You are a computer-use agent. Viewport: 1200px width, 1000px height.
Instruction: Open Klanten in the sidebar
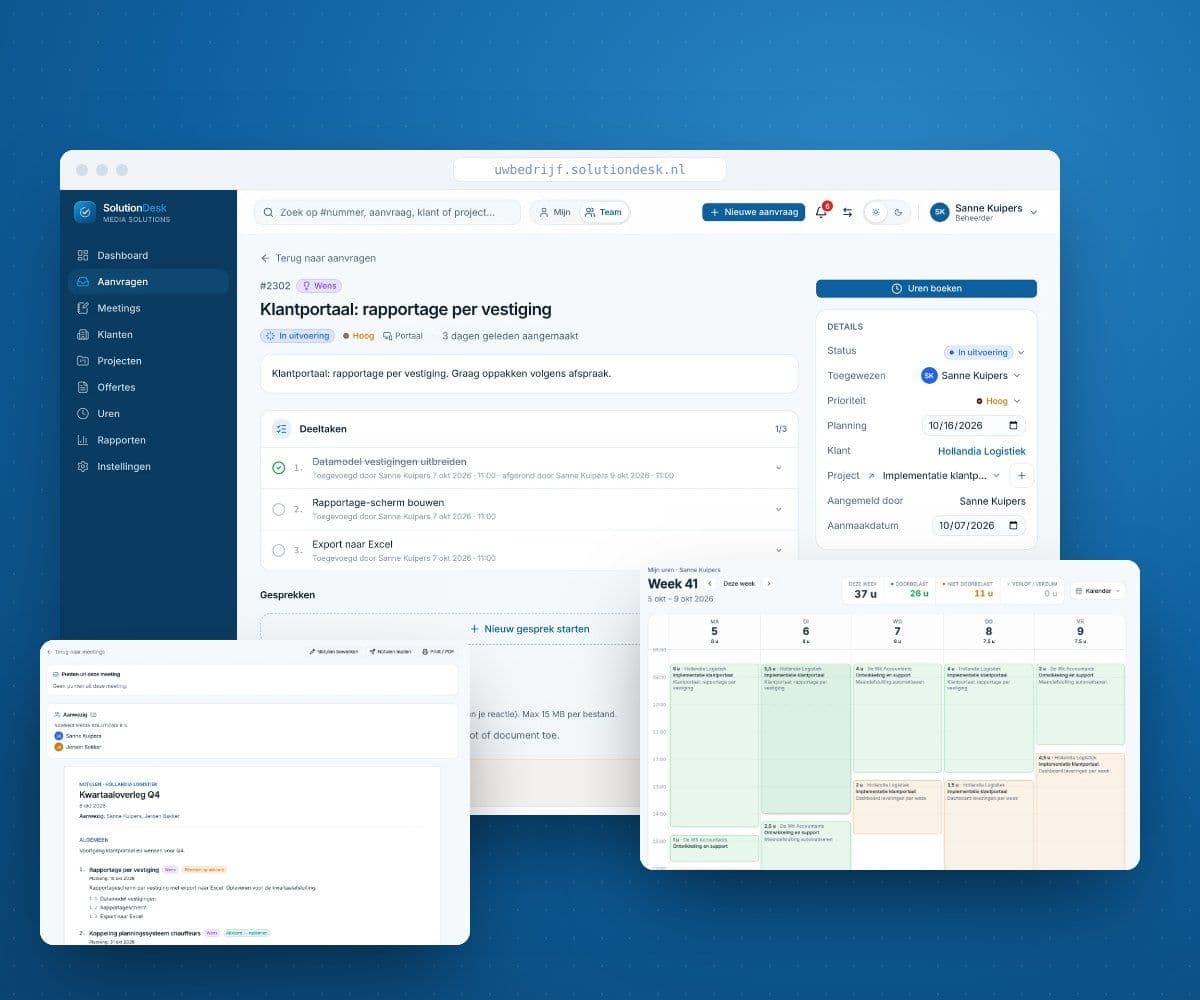pos(148,335)
